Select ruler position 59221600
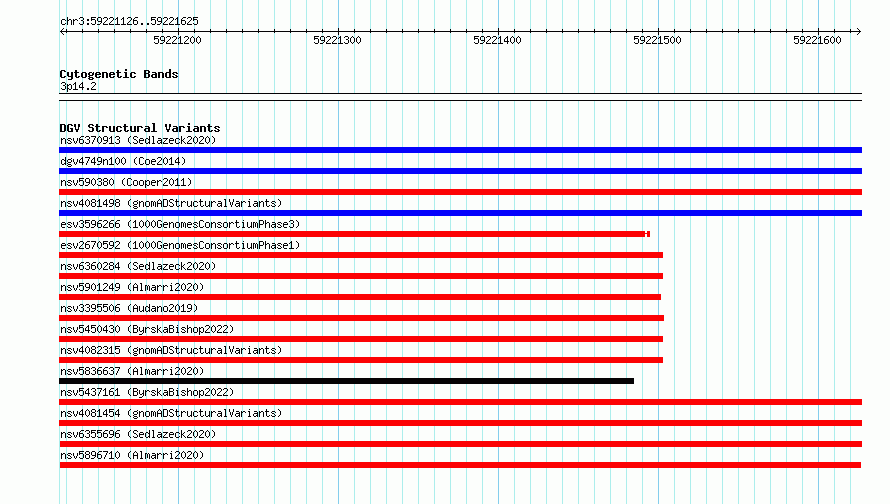Viewport: 890px width, 504px height. [817, 40]
